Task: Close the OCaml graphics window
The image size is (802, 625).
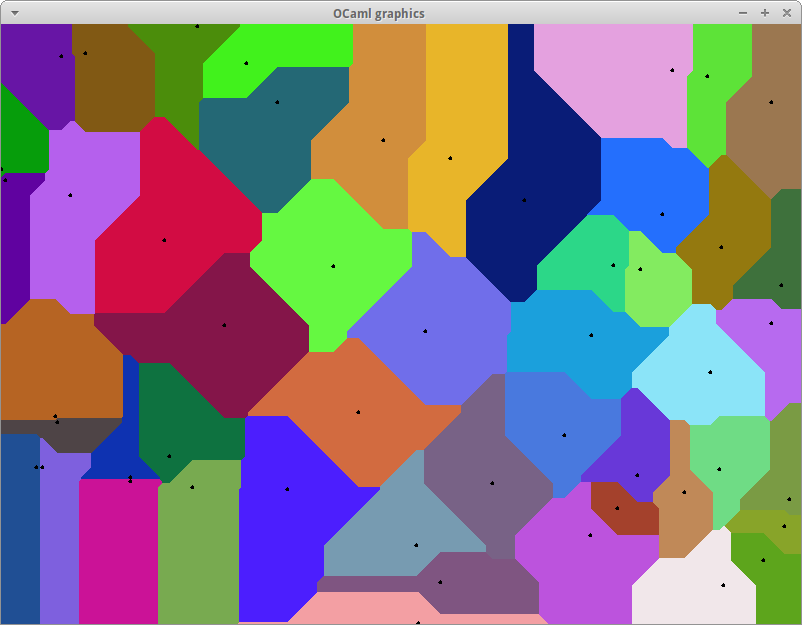Action: [x=787, y=13]
